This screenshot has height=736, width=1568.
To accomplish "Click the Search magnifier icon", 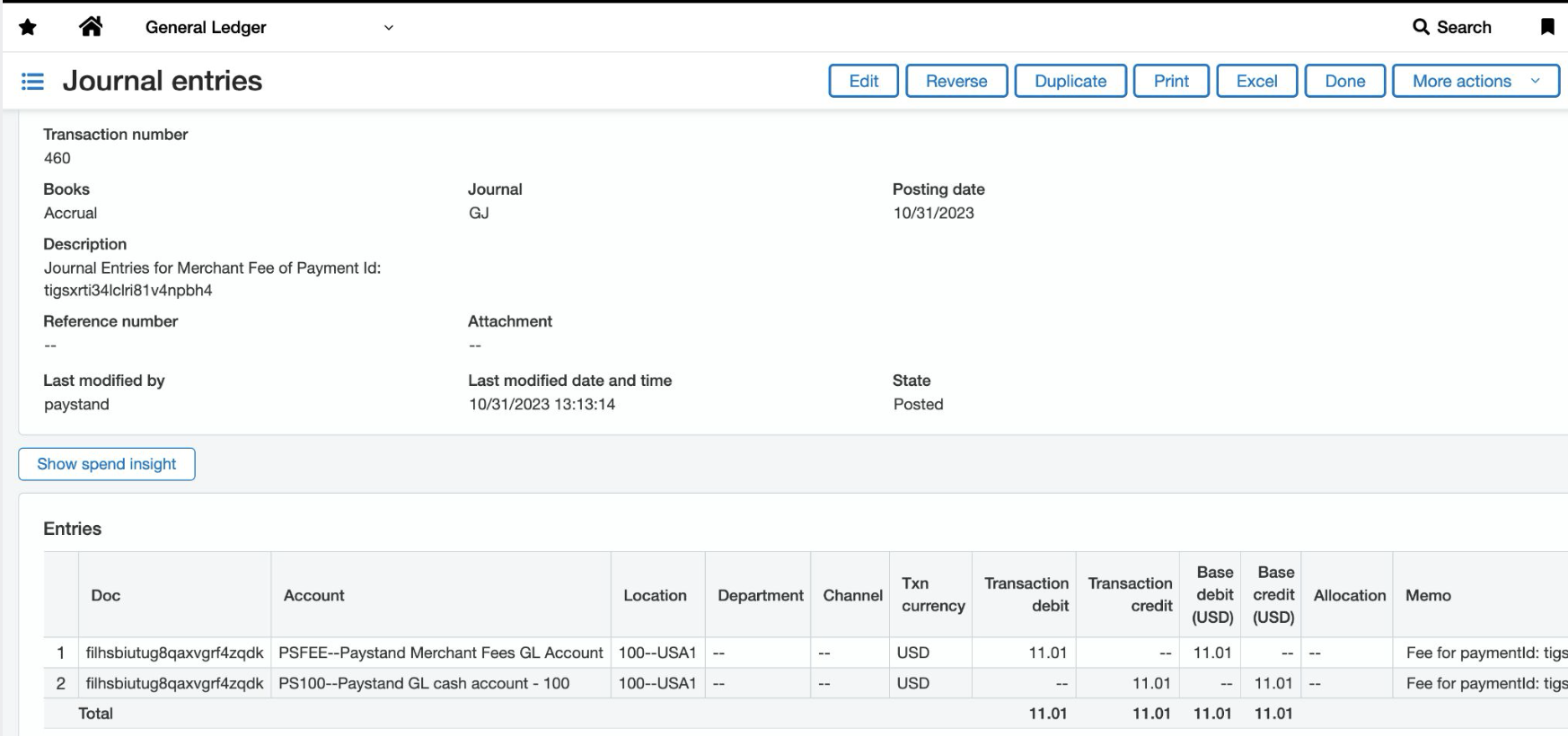I will pyautogui.click(x=1421, y=27).
